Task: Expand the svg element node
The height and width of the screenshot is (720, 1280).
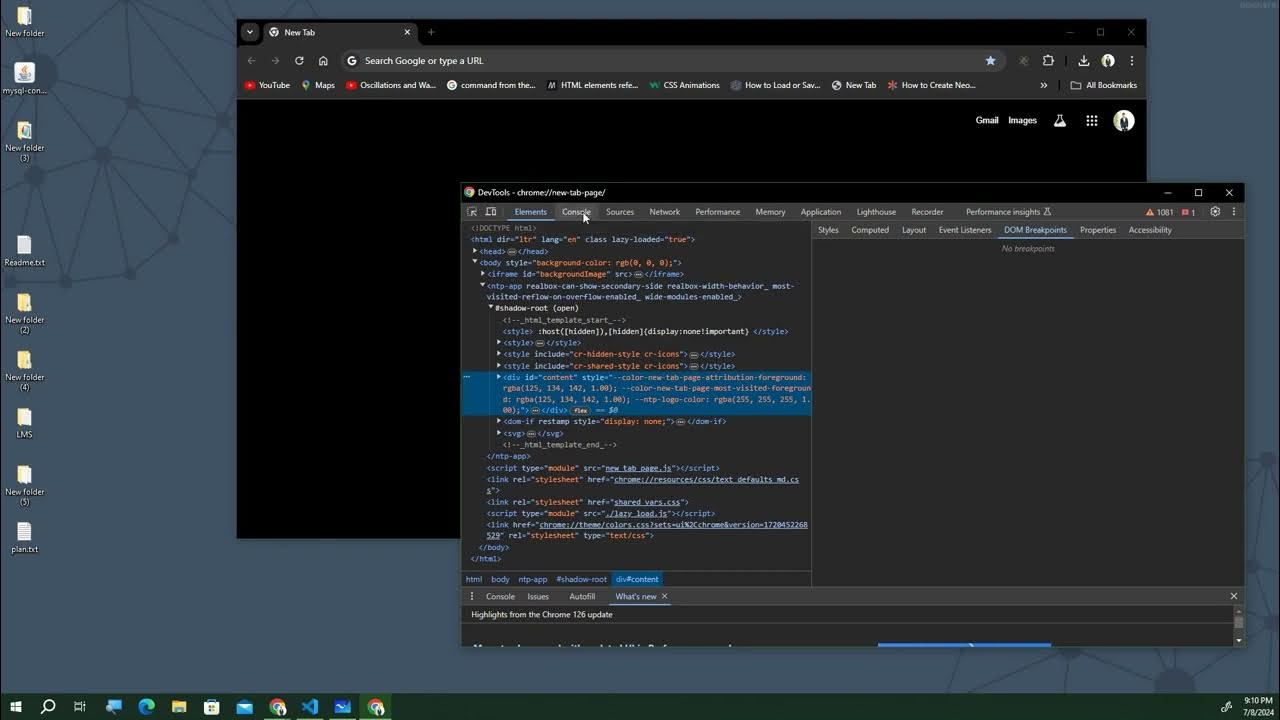Action: pyautogui.click(x=499, y=433)
